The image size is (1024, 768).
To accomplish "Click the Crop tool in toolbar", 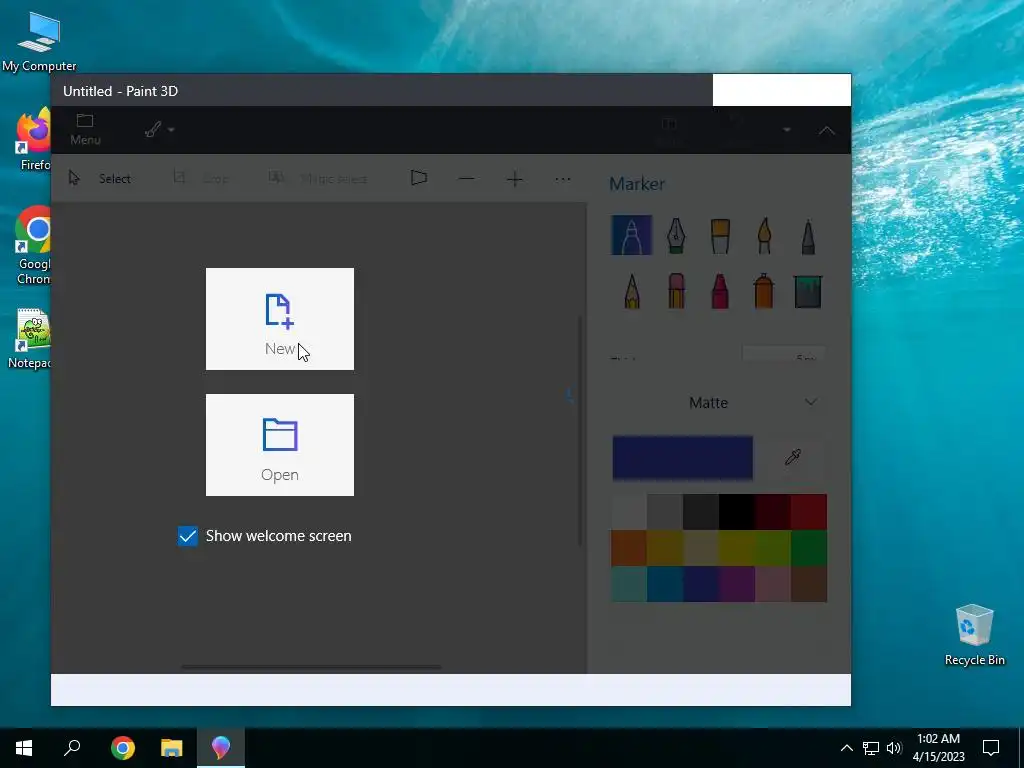I will click(x=200, y=178).
